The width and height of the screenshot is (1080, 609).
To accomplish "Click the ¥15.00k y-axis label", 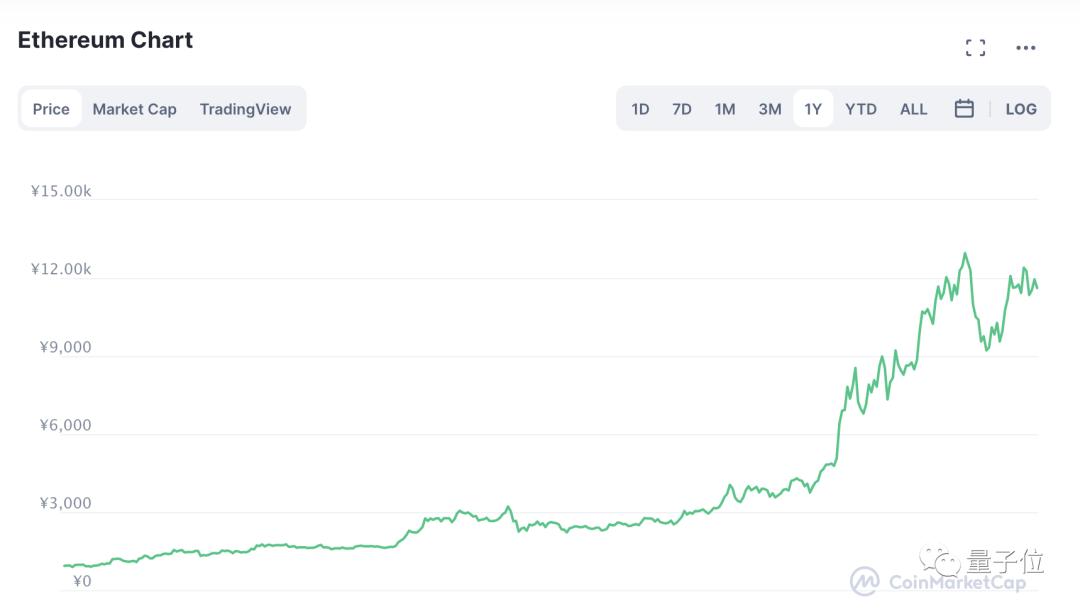I will pos(61,191).
